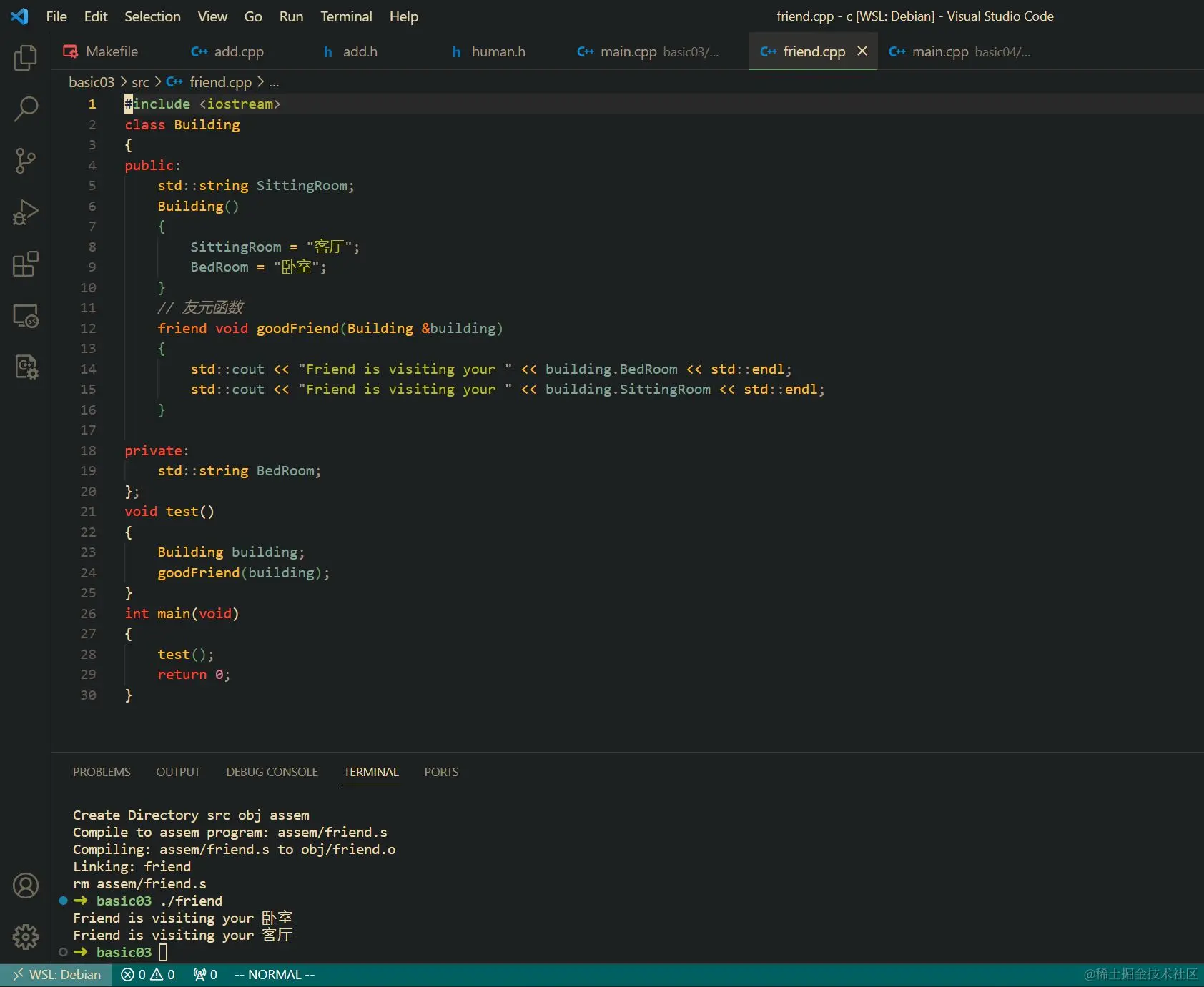1204x987 pixels.
Task: Open the Accounts icon
Action: (x=26, y=886)
